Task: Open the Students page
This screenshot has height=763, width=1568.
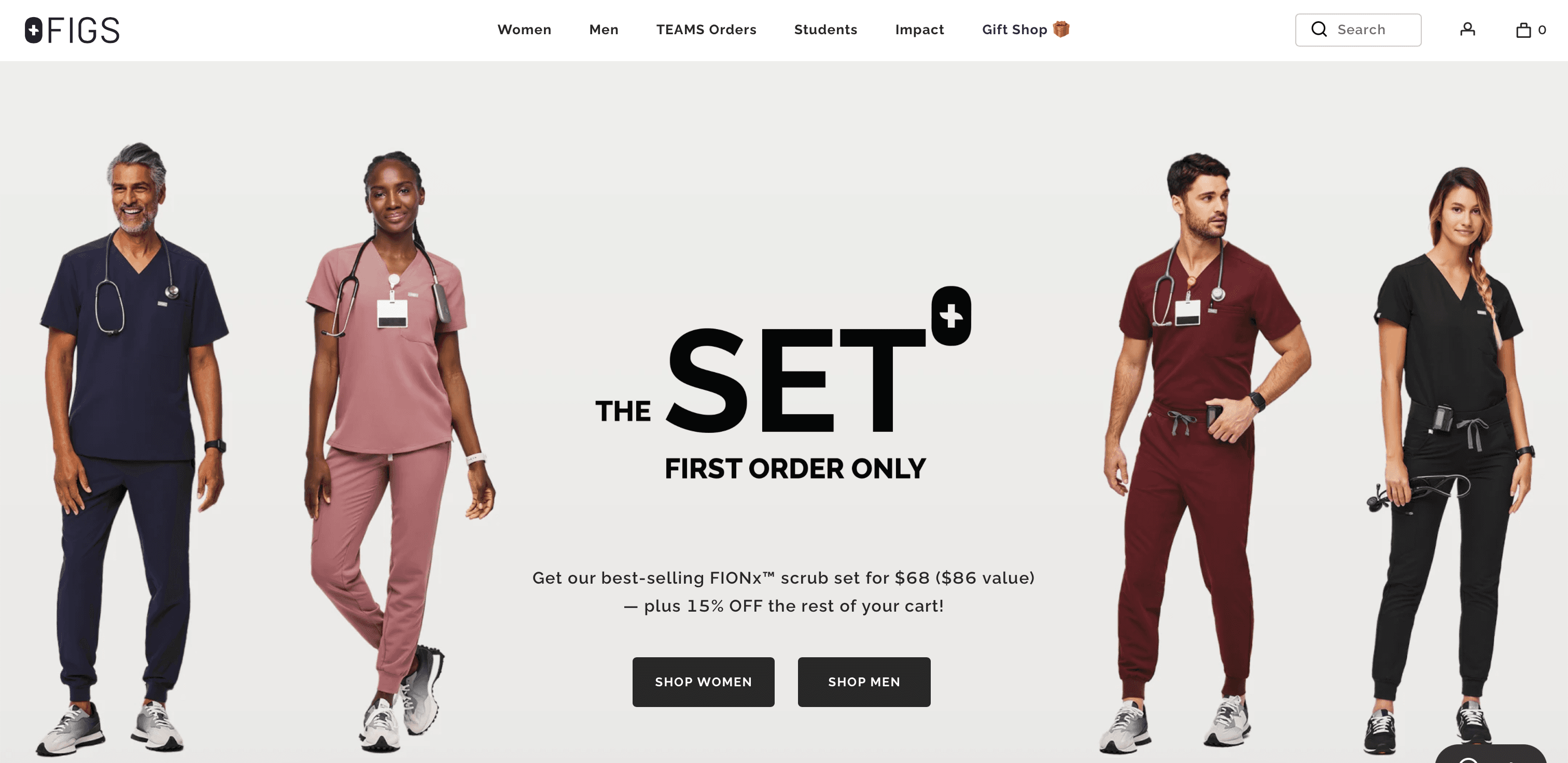Action: pyautogui.click(x=825, y=30)
